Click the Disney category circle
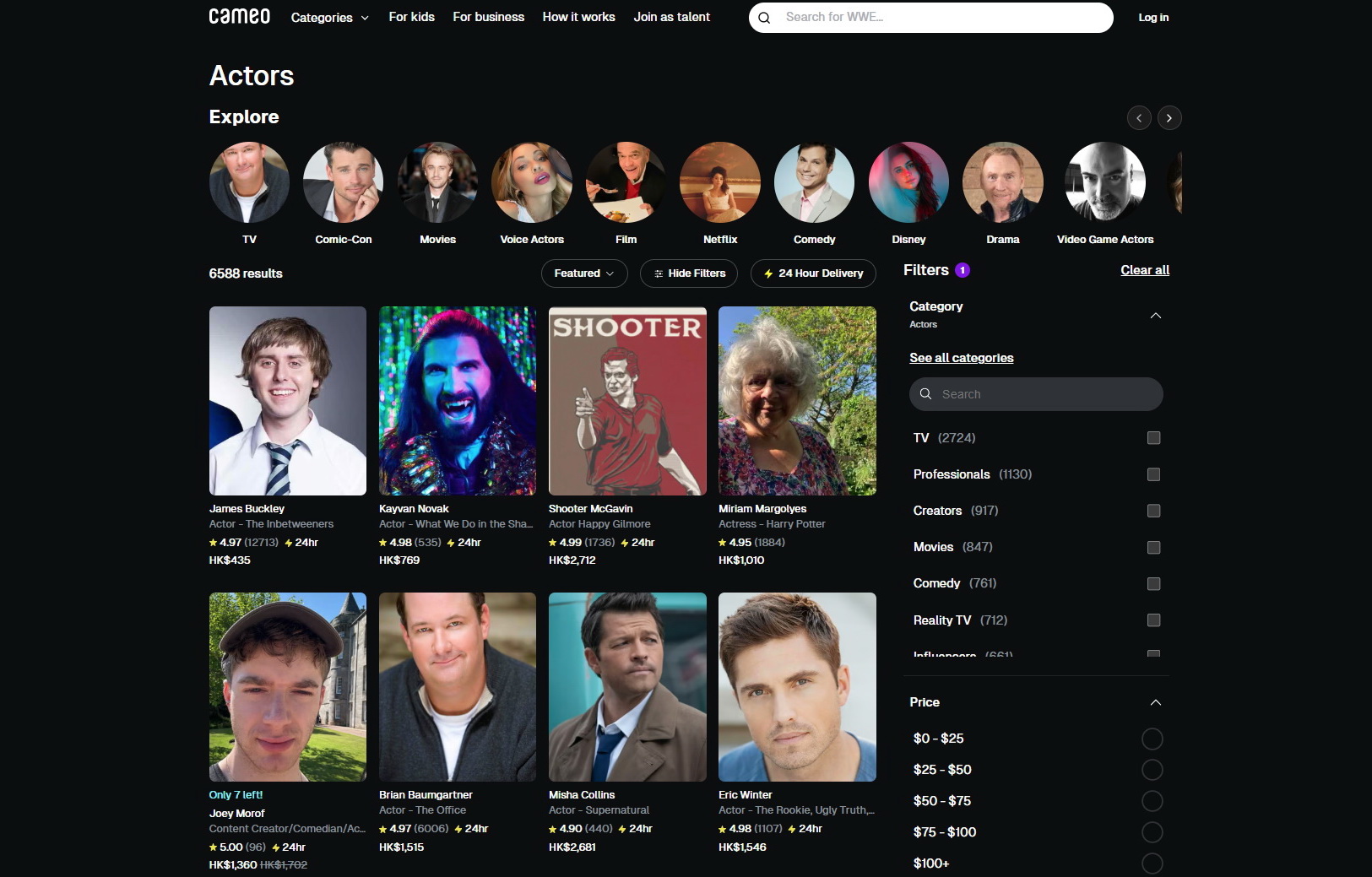 pyautogui.click(x=908, y=182)
